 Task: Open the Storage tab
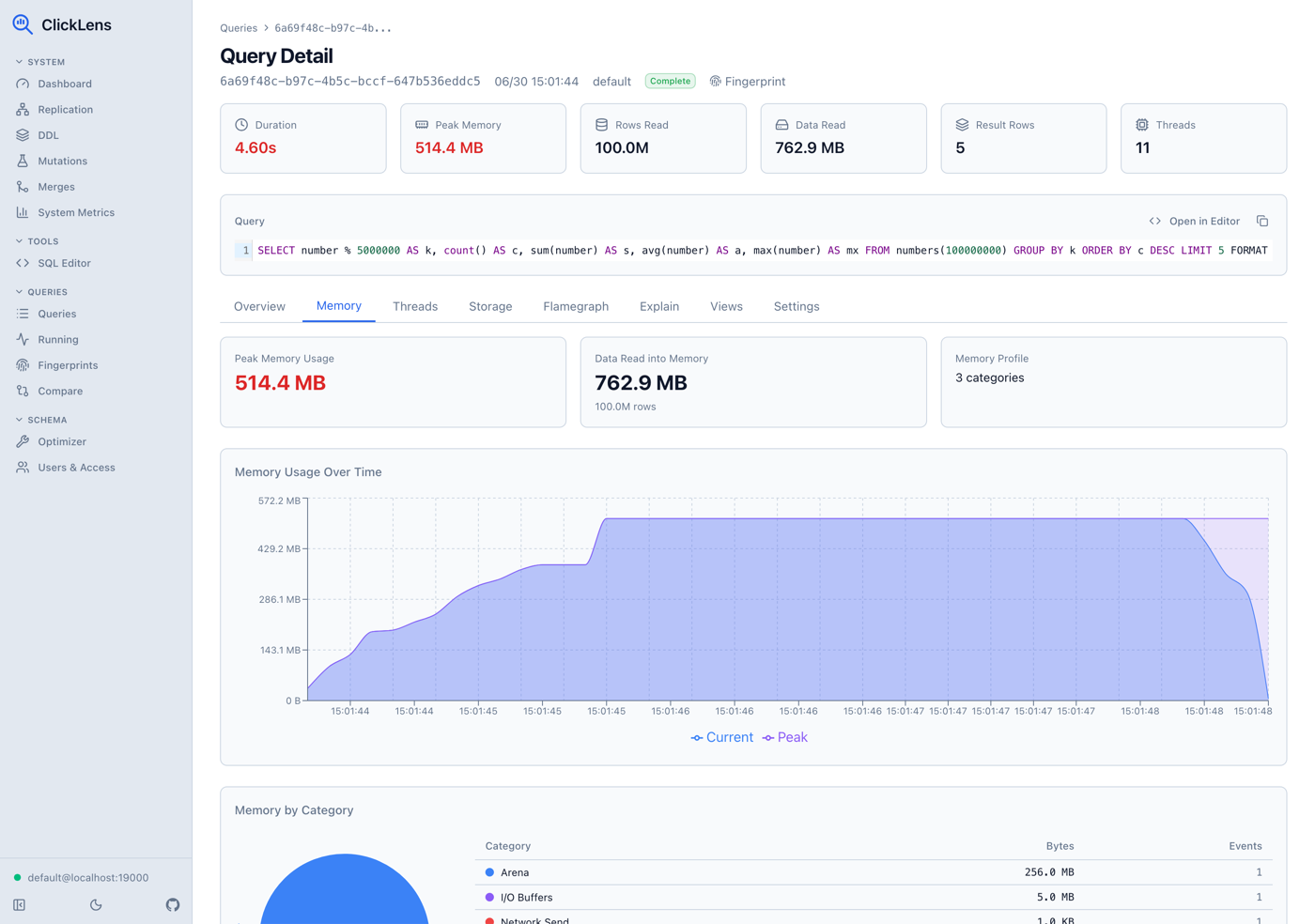[x=490, y=306]
